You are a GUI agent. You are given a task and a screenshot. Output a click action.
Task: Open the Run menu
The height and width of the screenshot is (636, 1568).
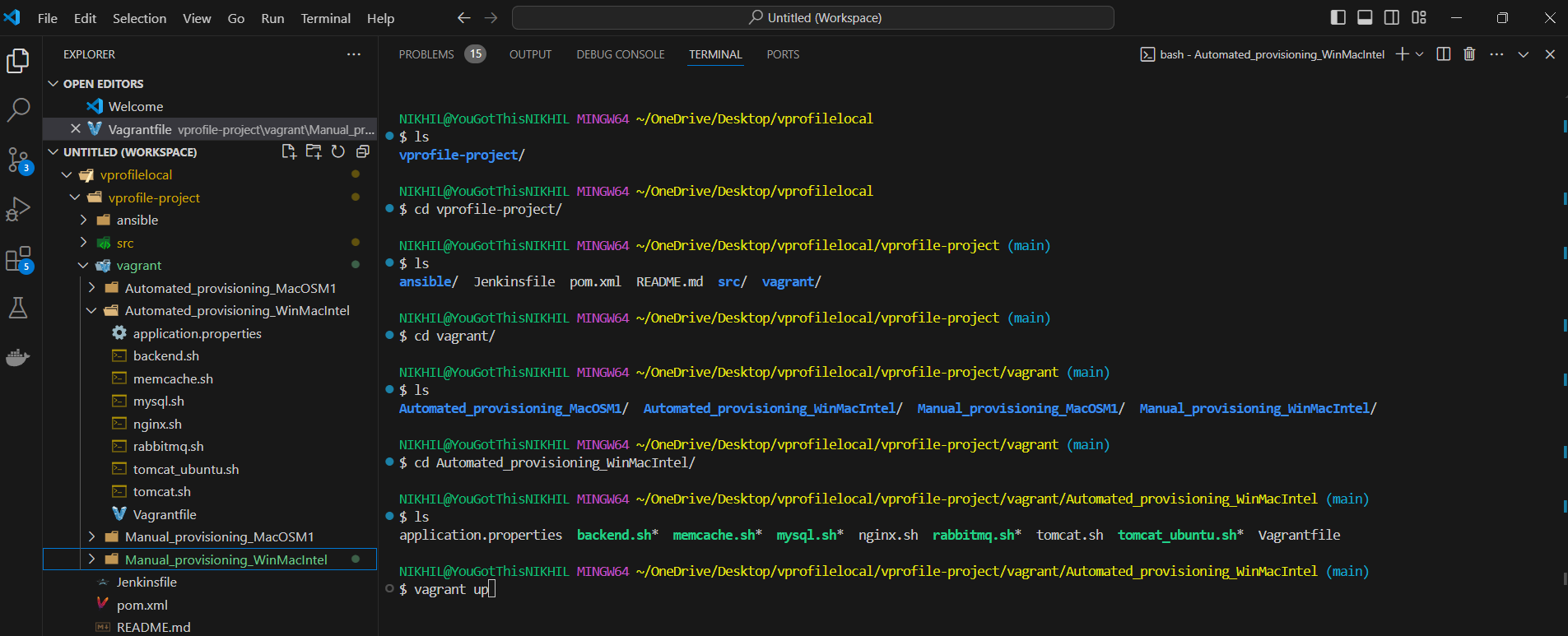[x=272, y=18]
